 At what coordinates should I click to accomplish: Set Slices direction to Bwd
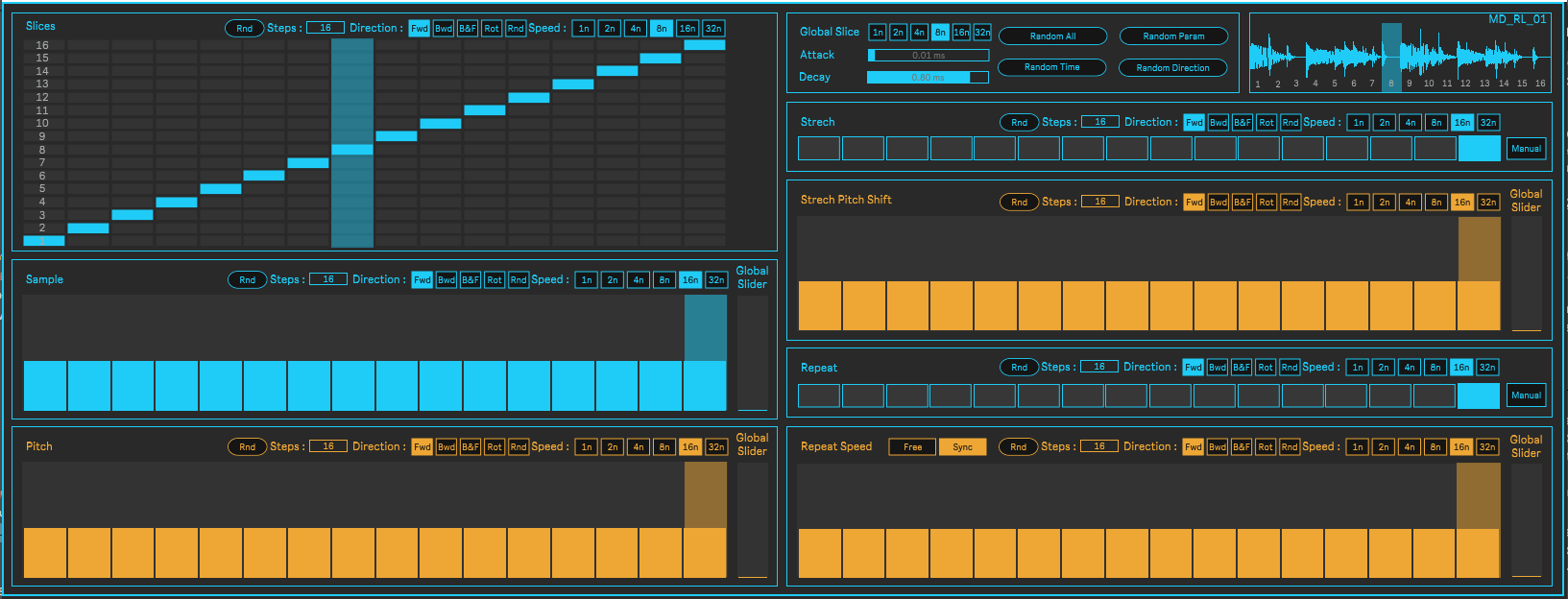444,28
